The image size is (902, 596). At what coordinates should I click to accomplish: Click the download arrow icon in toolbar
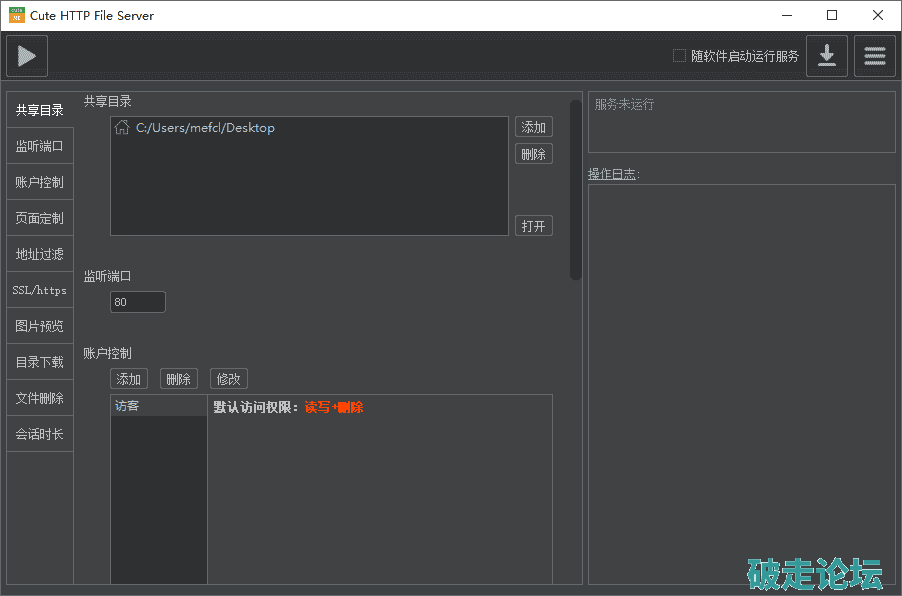[827, 56]
